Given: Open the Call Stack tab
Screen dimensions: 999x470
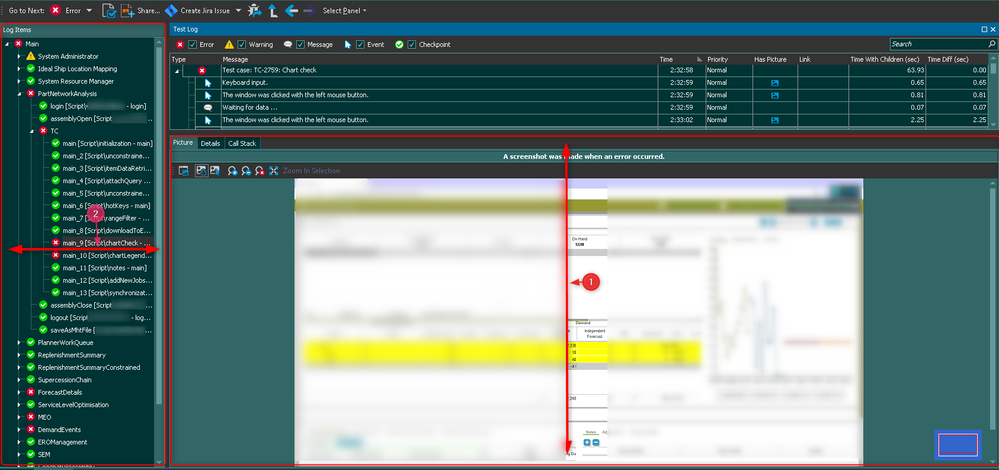Looking at the screenshot, I should (x=242, y=143).
